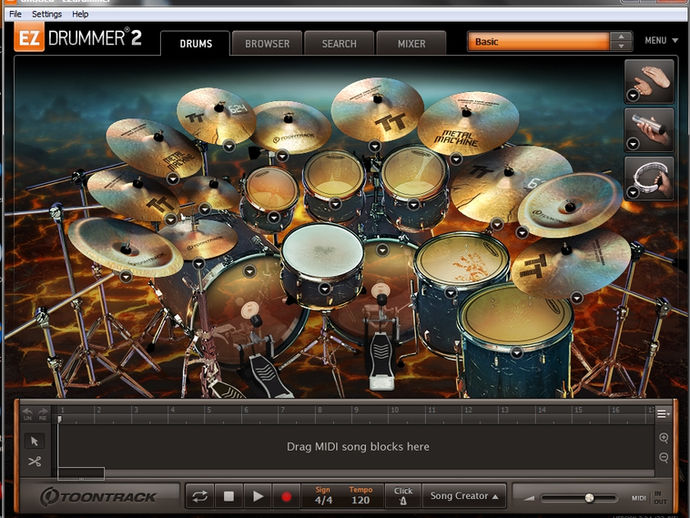Start recording with the red button

[x=286, y=496]
